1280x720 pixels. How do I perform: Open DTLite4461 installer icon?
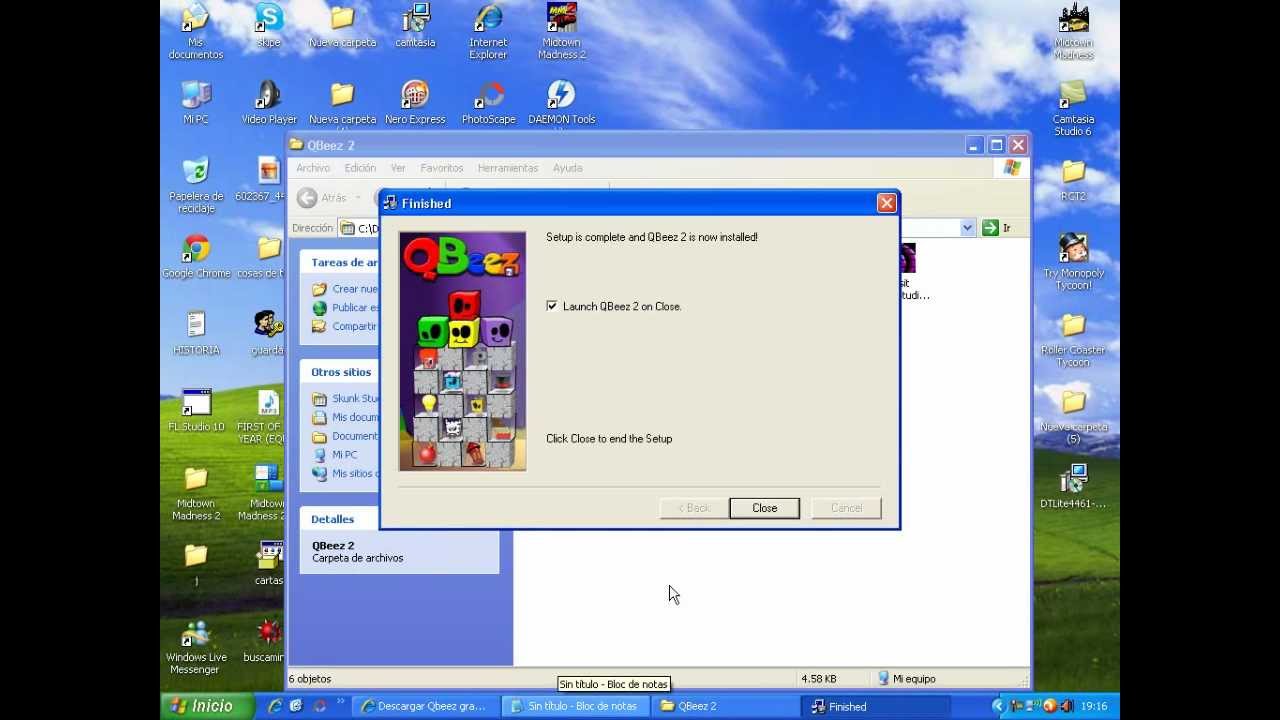[1073, 487]
